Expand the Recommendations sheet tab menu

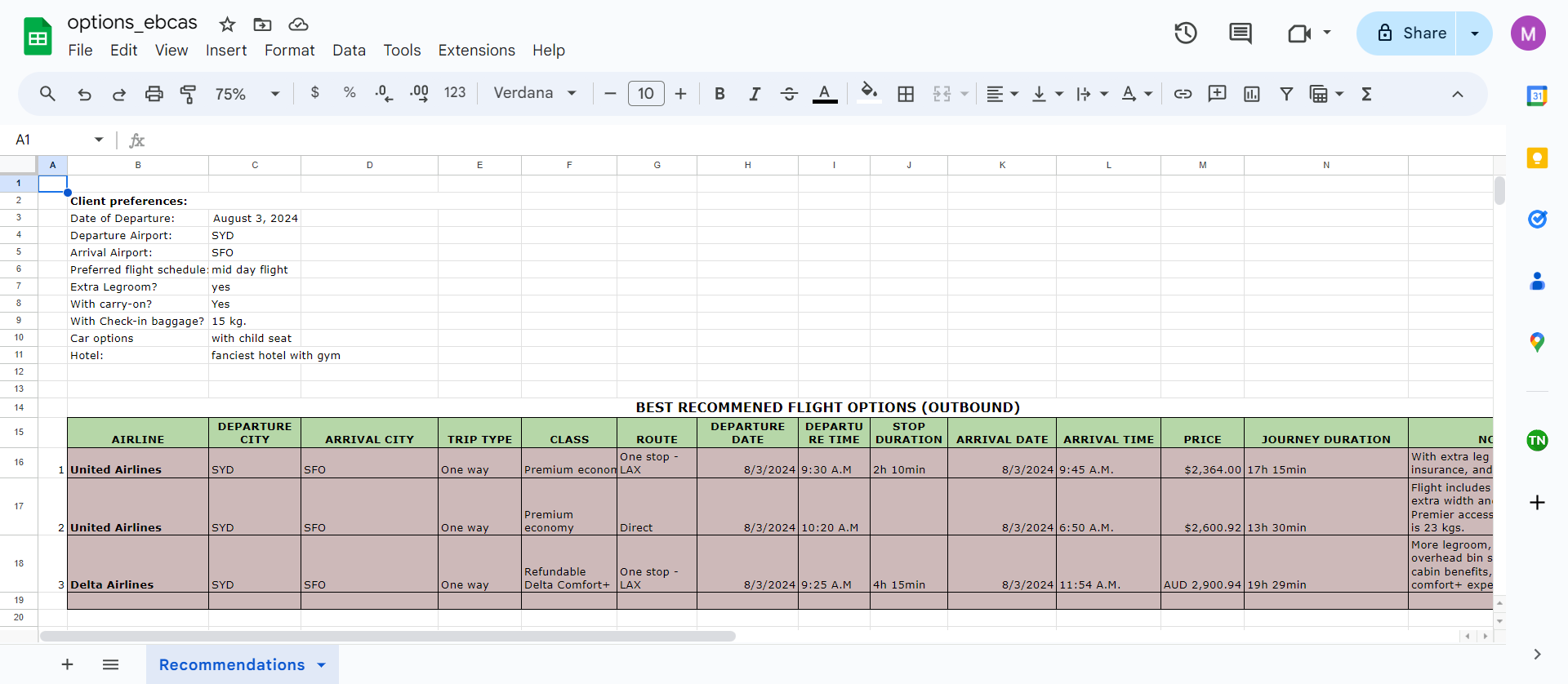point(322,665)
